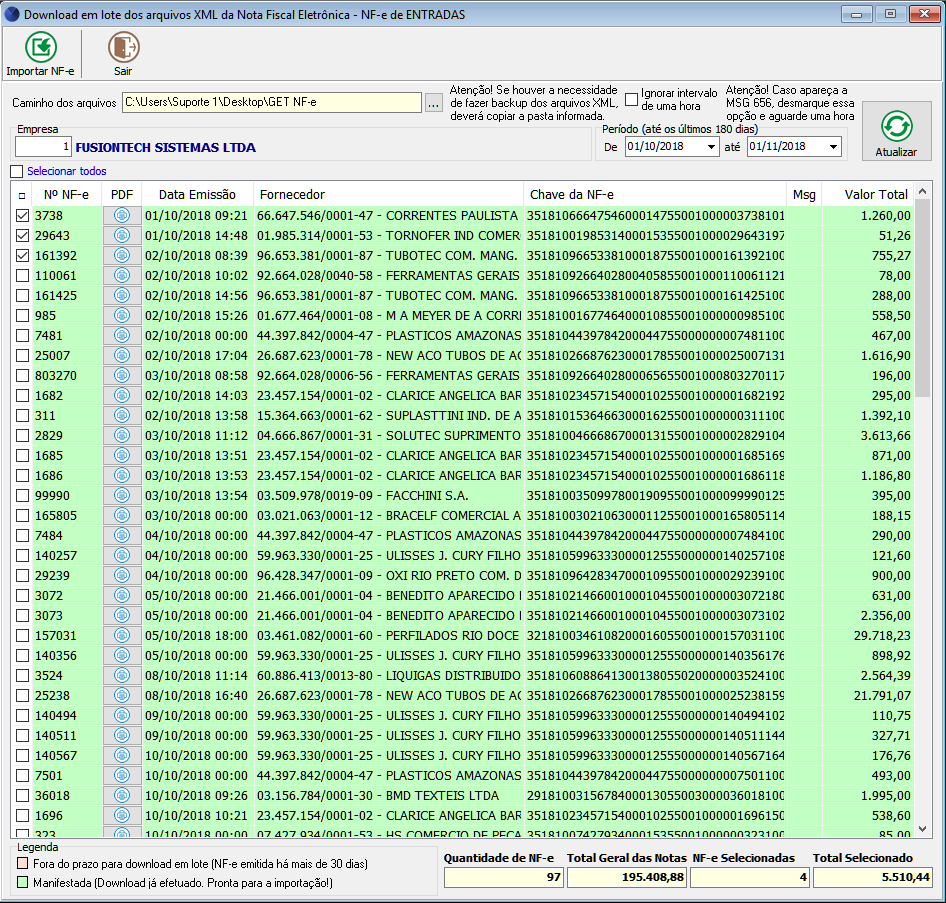Open the 'De' start date dropdown
The height and width of the screenshot is (903, 946).
click(x=711, y=147)
